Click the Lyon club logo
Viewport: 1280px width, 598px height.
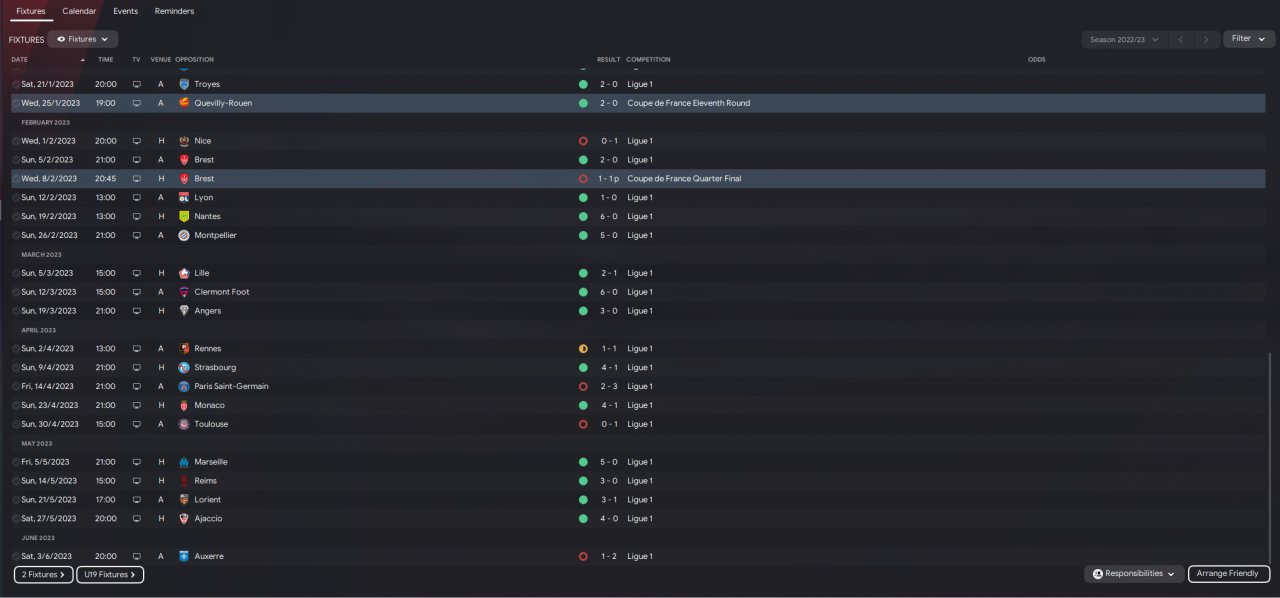(x=184, y=198)
